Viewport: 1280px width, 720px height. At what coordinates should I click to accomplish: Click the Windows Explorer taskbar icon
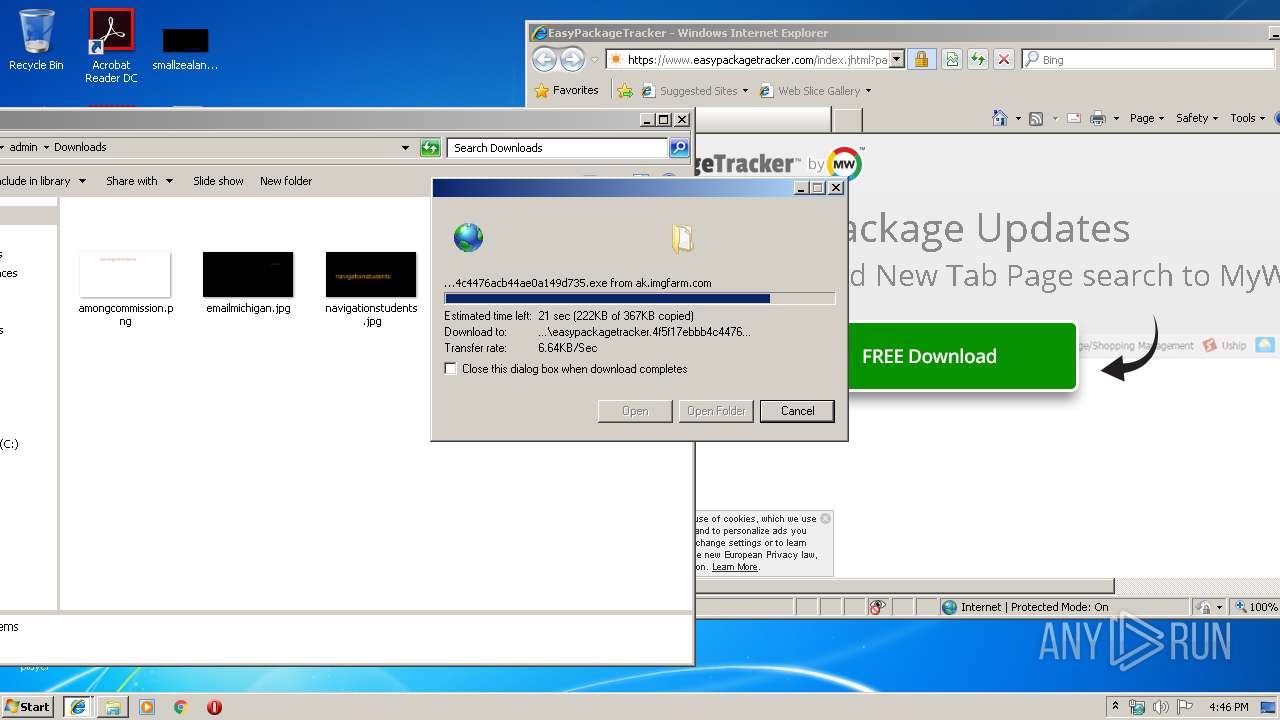tap(113, 707)
